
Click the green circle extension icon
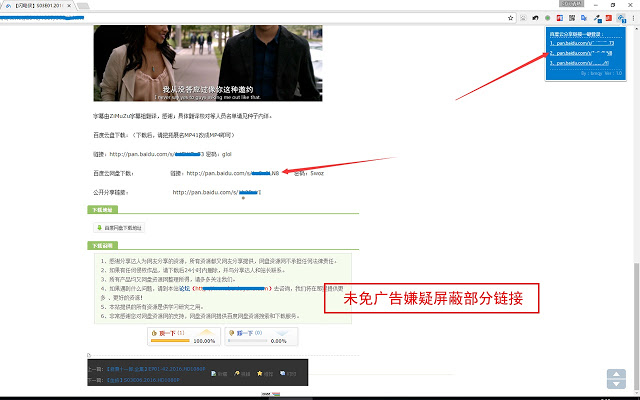point(548,18)
